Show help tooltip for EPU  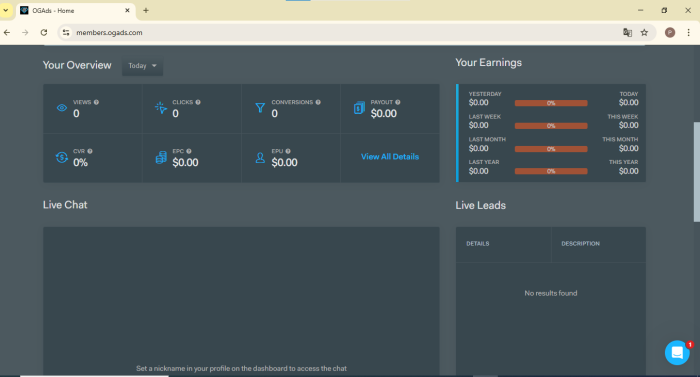point(288,151)
